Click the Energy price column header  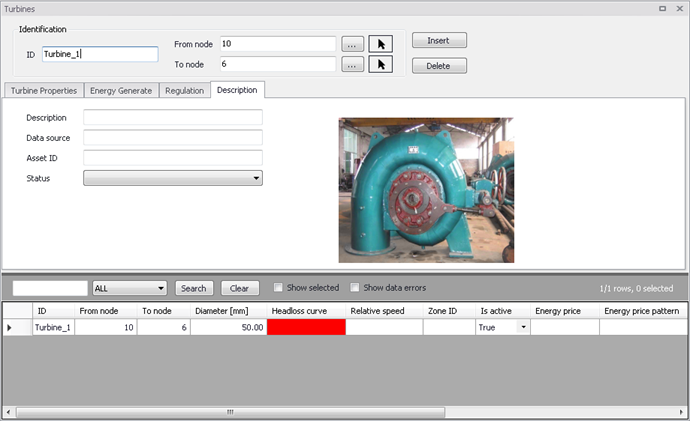click(x=565, y=311)
